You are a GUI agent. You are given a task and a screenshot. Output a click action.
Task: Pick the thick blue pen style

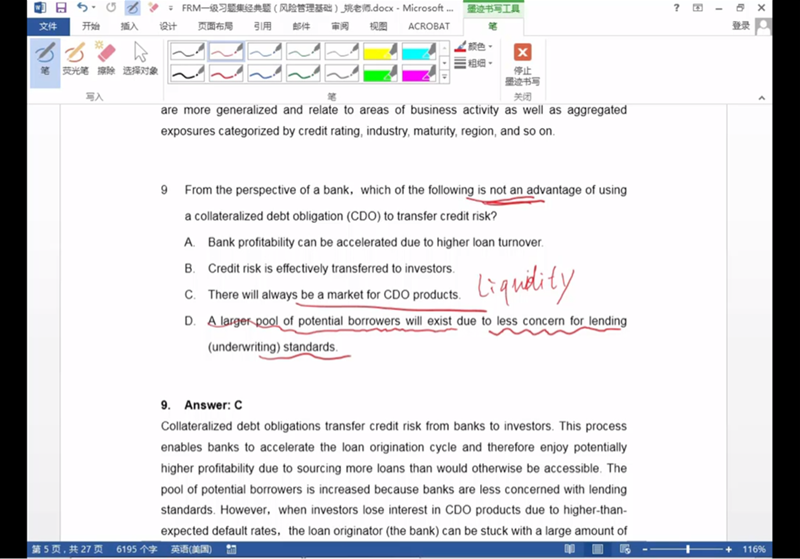pyautogui.click(x=265, y=73)
